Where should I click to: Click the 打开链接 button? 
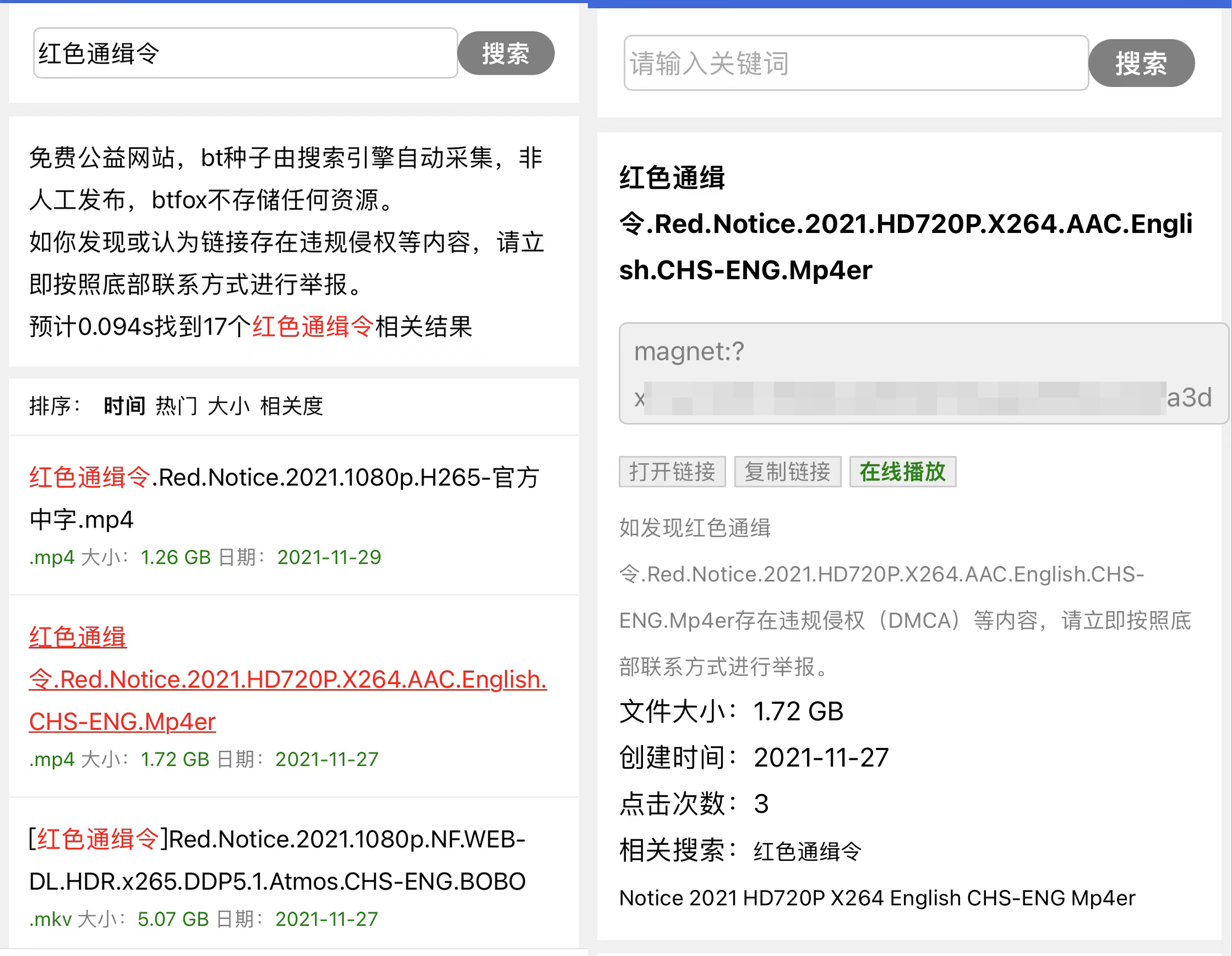672,472
